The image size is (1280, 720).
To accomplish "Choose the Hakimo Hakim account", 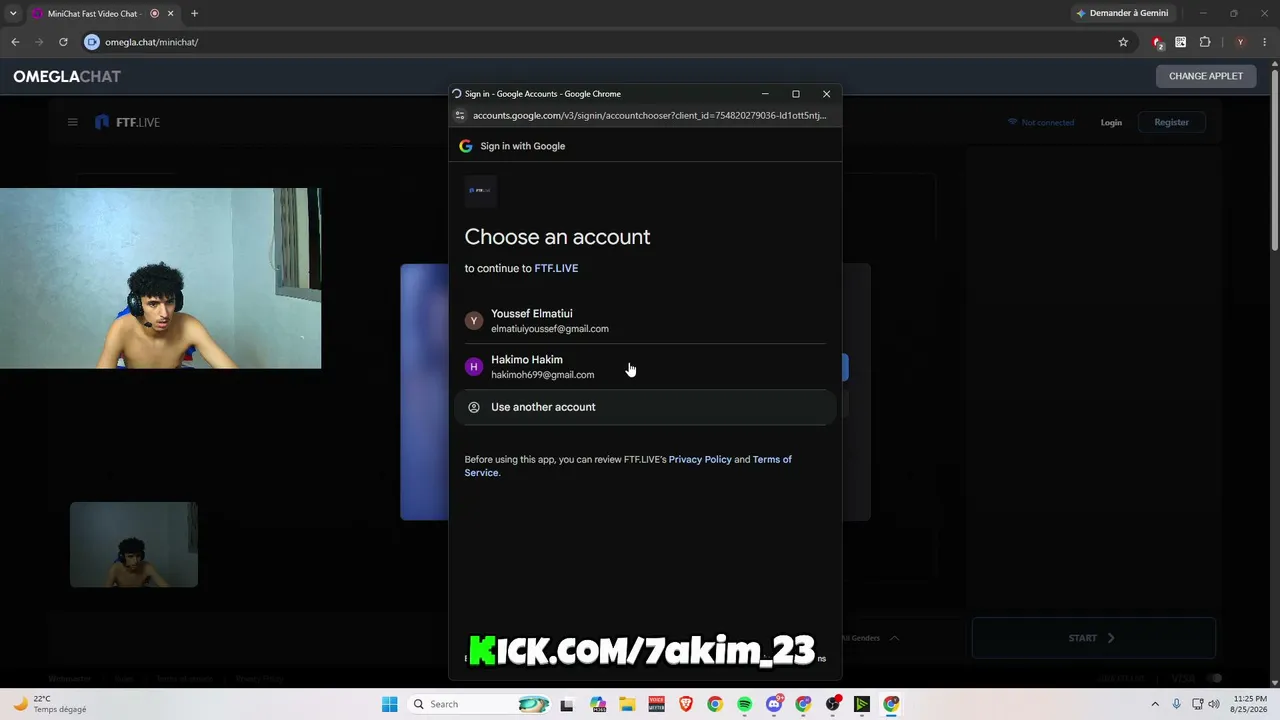I will coord(645,366).
